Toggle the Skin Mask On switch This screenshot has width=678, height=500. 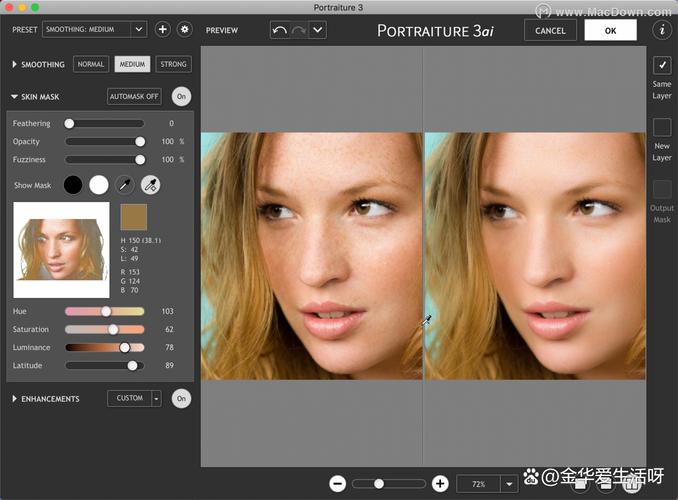click(x=181, y=96)
